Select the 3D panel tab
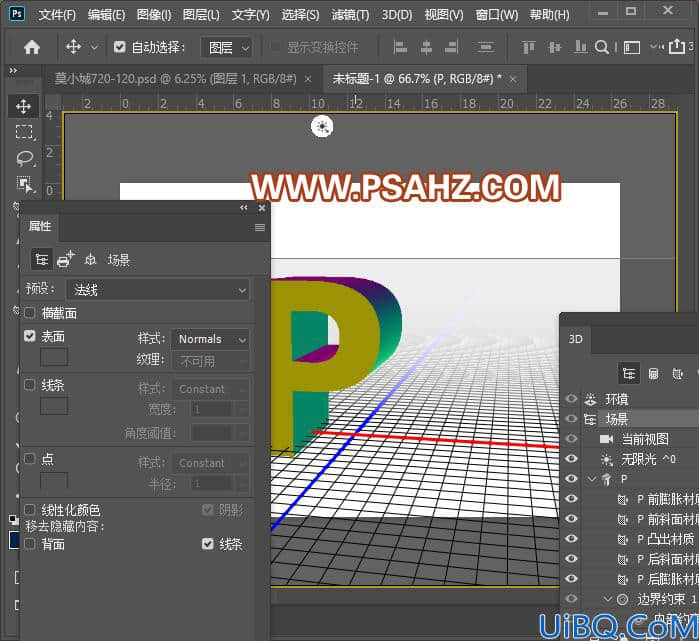This screenshot has width=699, height=641. click(x=576, y=339)
